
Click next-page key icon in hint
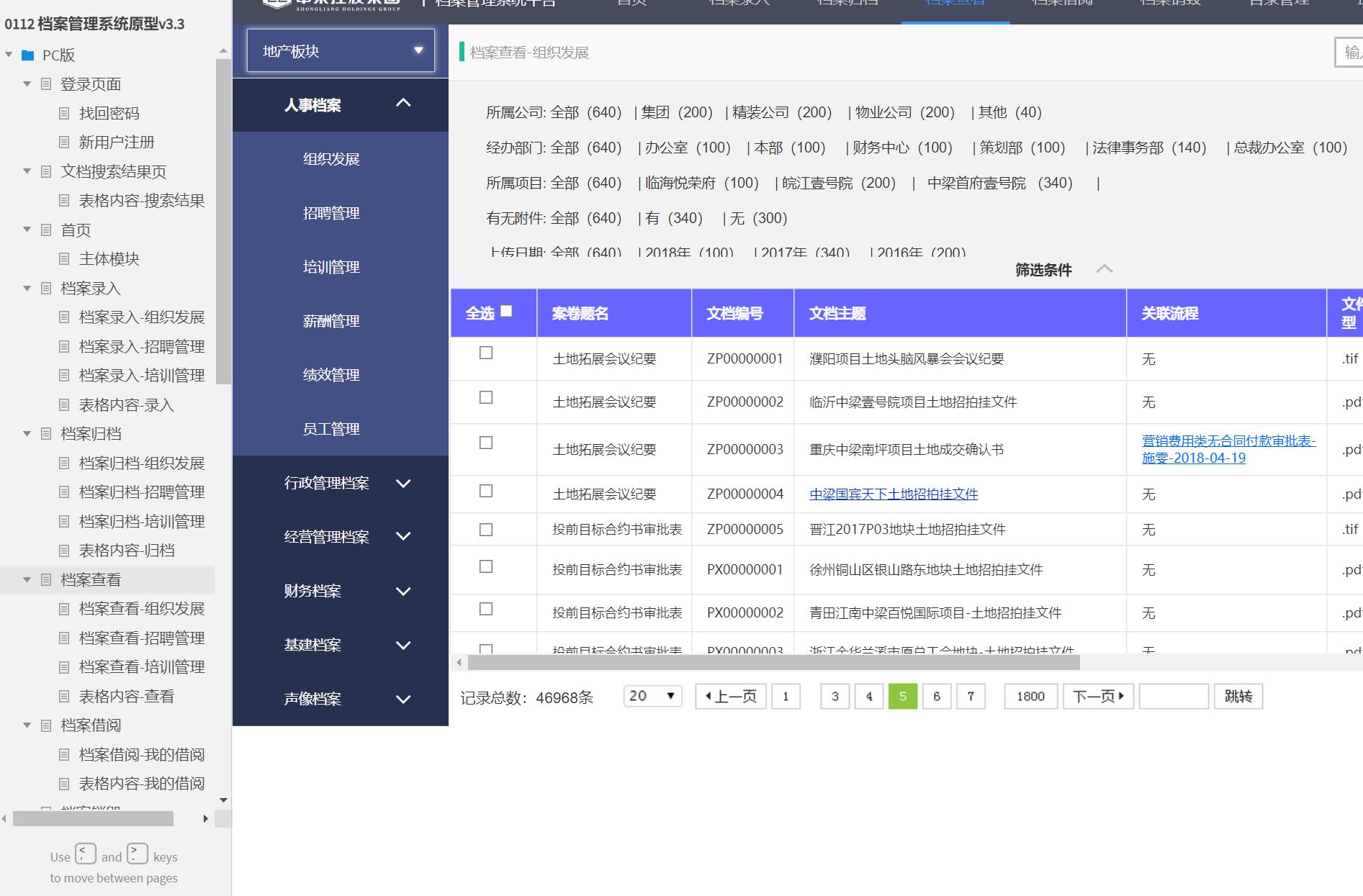pos(138,854)
